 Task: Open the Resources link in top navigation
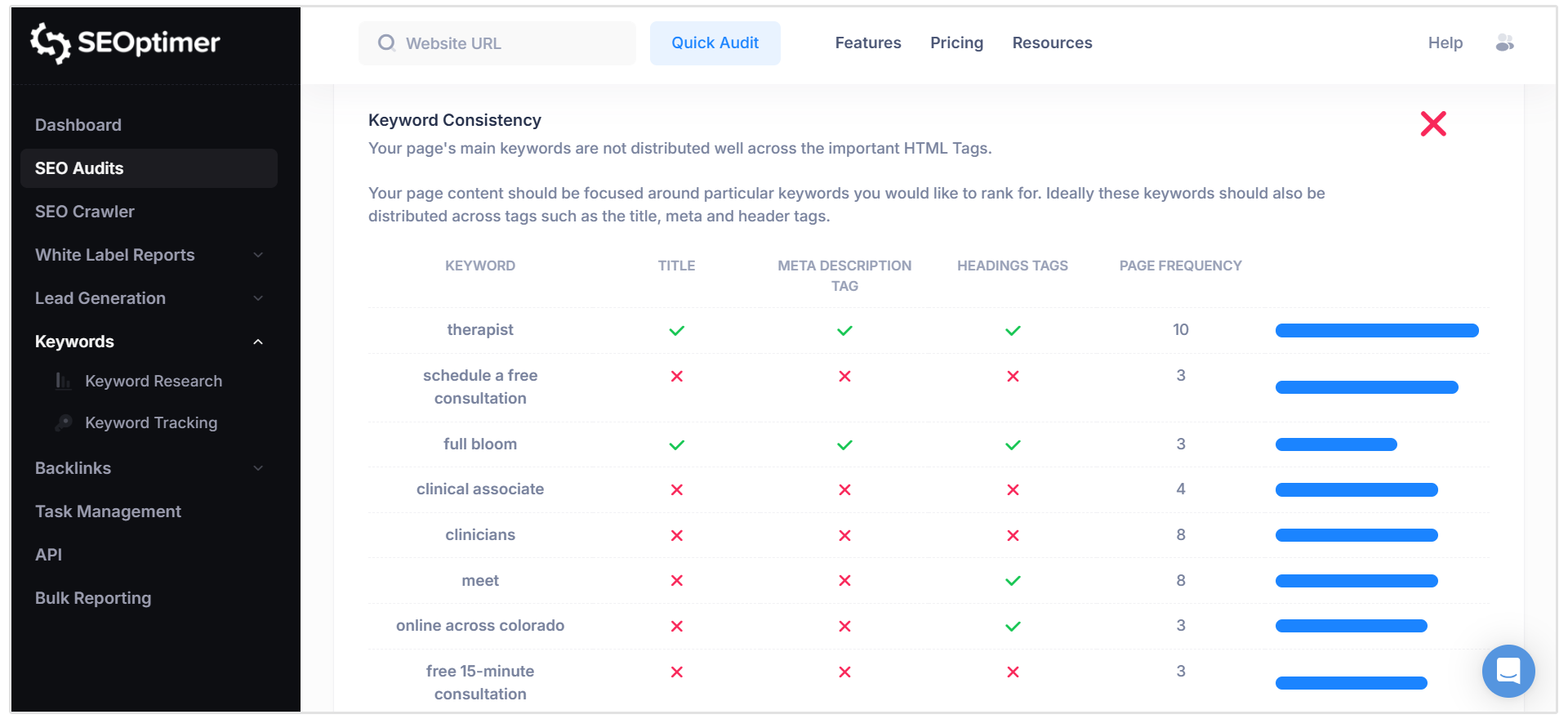pos(1052,42)
